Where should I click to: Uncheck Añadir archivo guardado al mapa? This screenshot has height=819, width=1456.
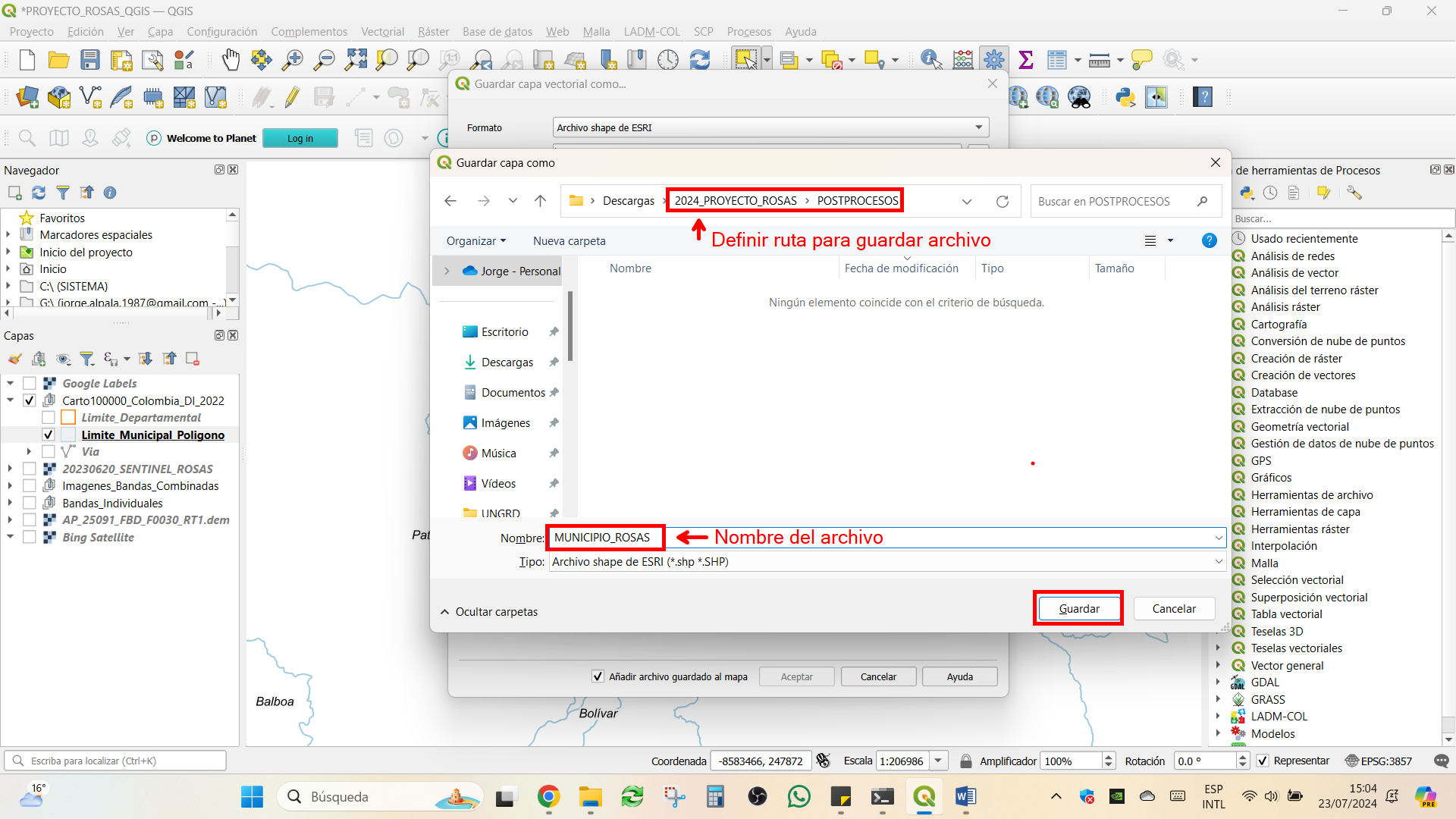(598, 676)
